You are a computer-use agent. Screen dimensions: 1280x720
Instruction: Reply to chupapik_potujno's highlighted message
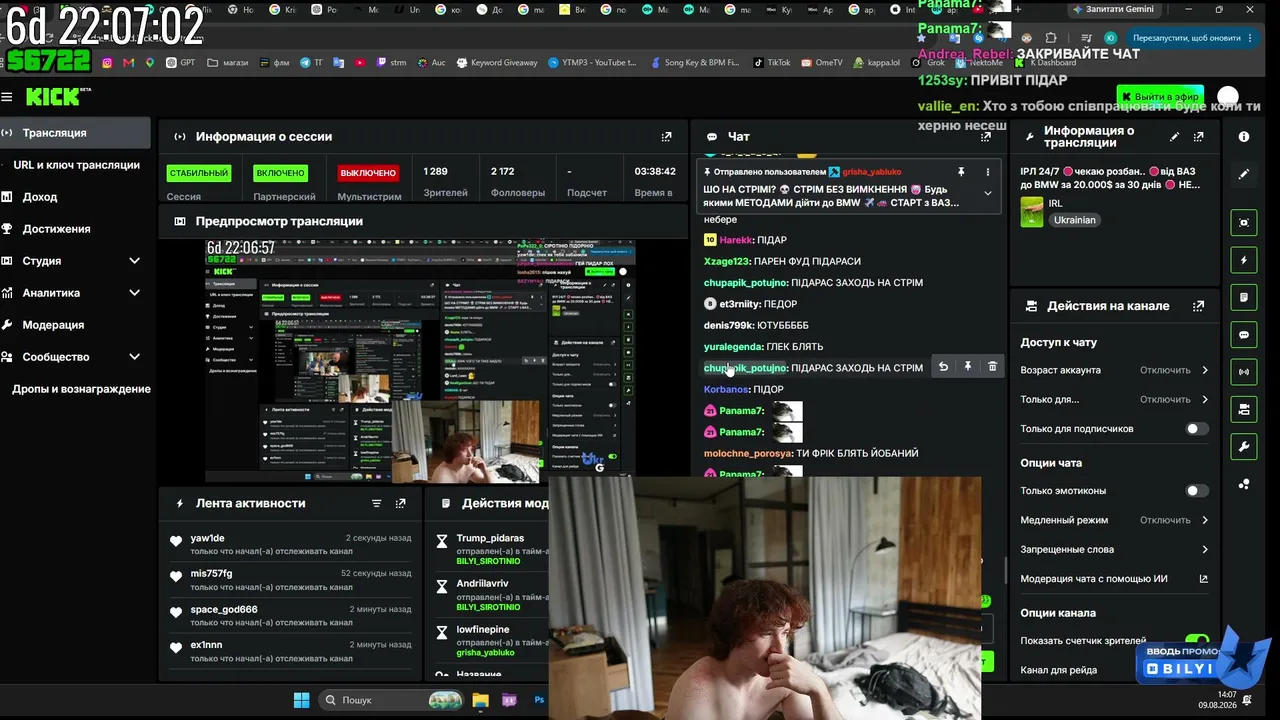coord(943,367)
